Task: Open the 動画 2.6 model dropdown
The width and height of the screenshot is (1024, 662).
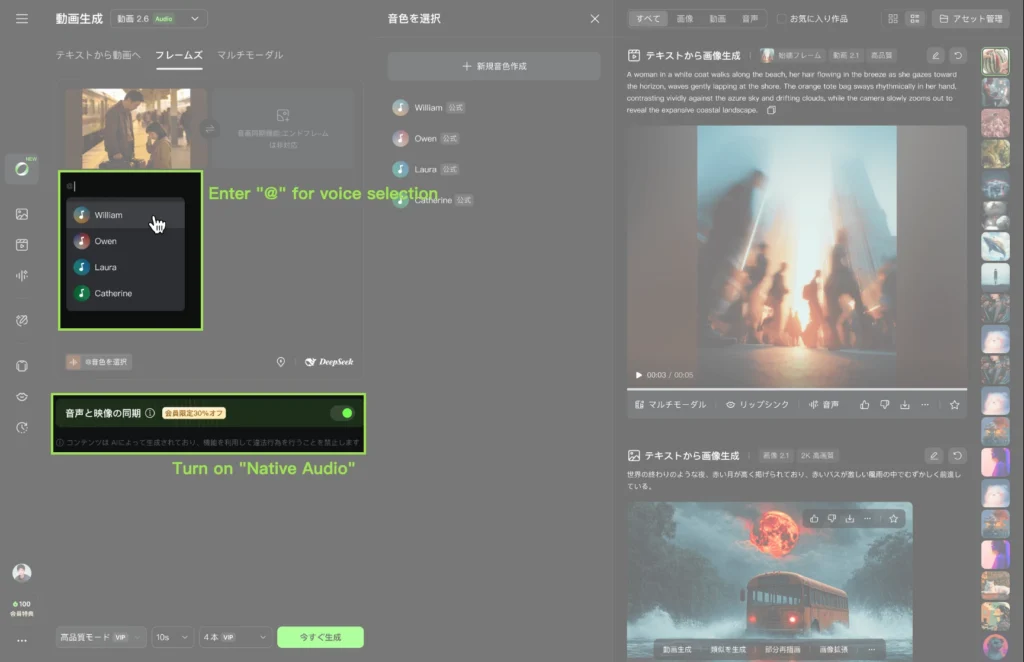Action: click(x=157, y=17)
